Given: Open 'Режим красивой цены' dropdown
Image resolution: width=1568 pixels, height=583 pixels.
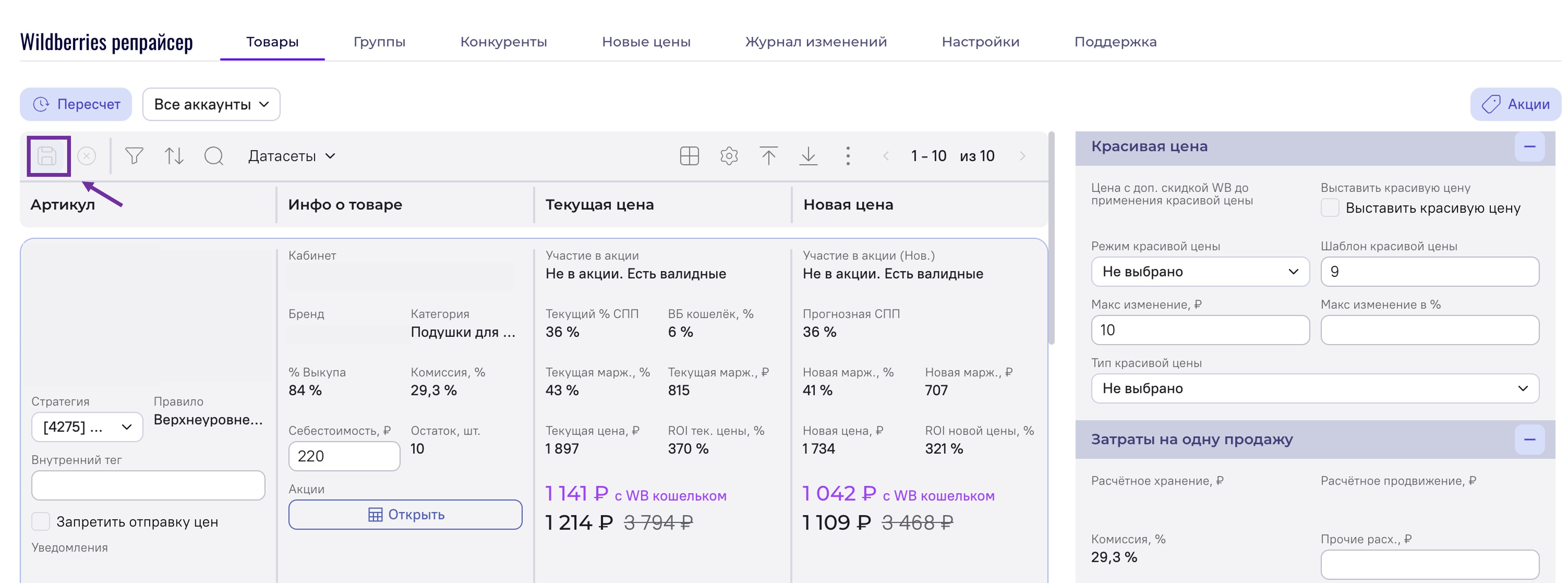Looking at the screenshot, I should coord(1200,272).
